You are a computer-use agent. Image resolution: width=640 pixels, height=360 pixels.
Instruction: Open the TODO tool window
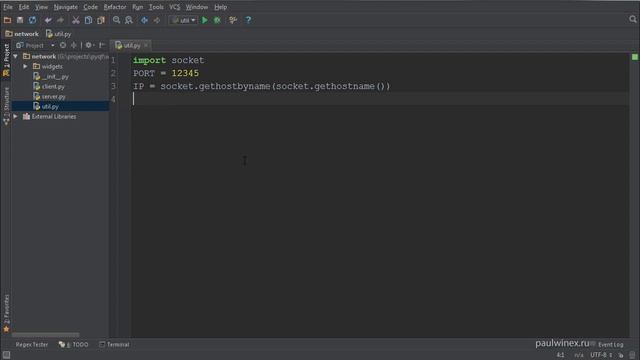73,344
